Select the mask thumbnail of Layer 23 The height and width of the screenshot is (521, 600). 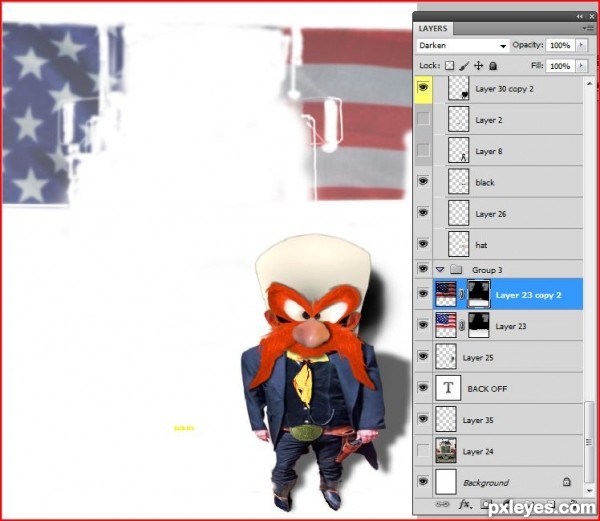(479, 325)
